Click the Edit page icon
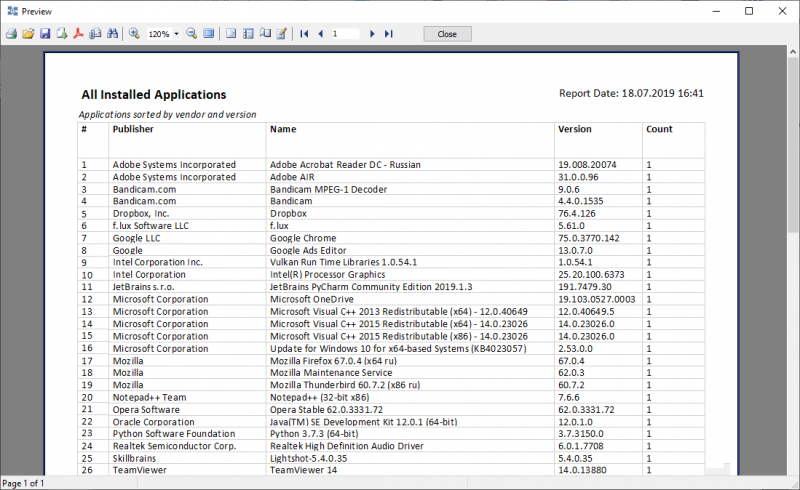Screen dimensions: 800x490 point(282,34)
